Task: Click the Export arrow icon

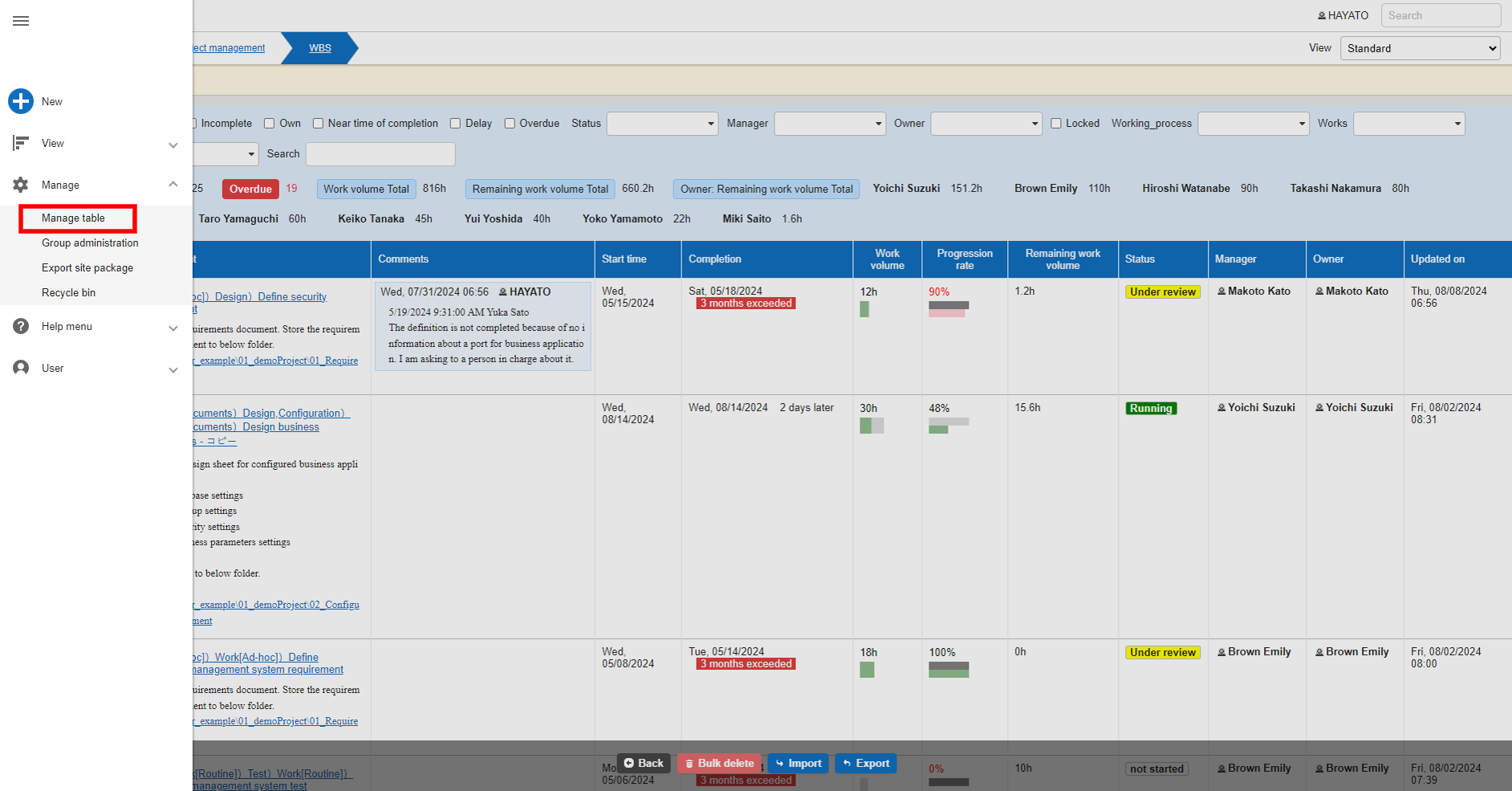Action: pyautogui.click(x=847, y=763)
